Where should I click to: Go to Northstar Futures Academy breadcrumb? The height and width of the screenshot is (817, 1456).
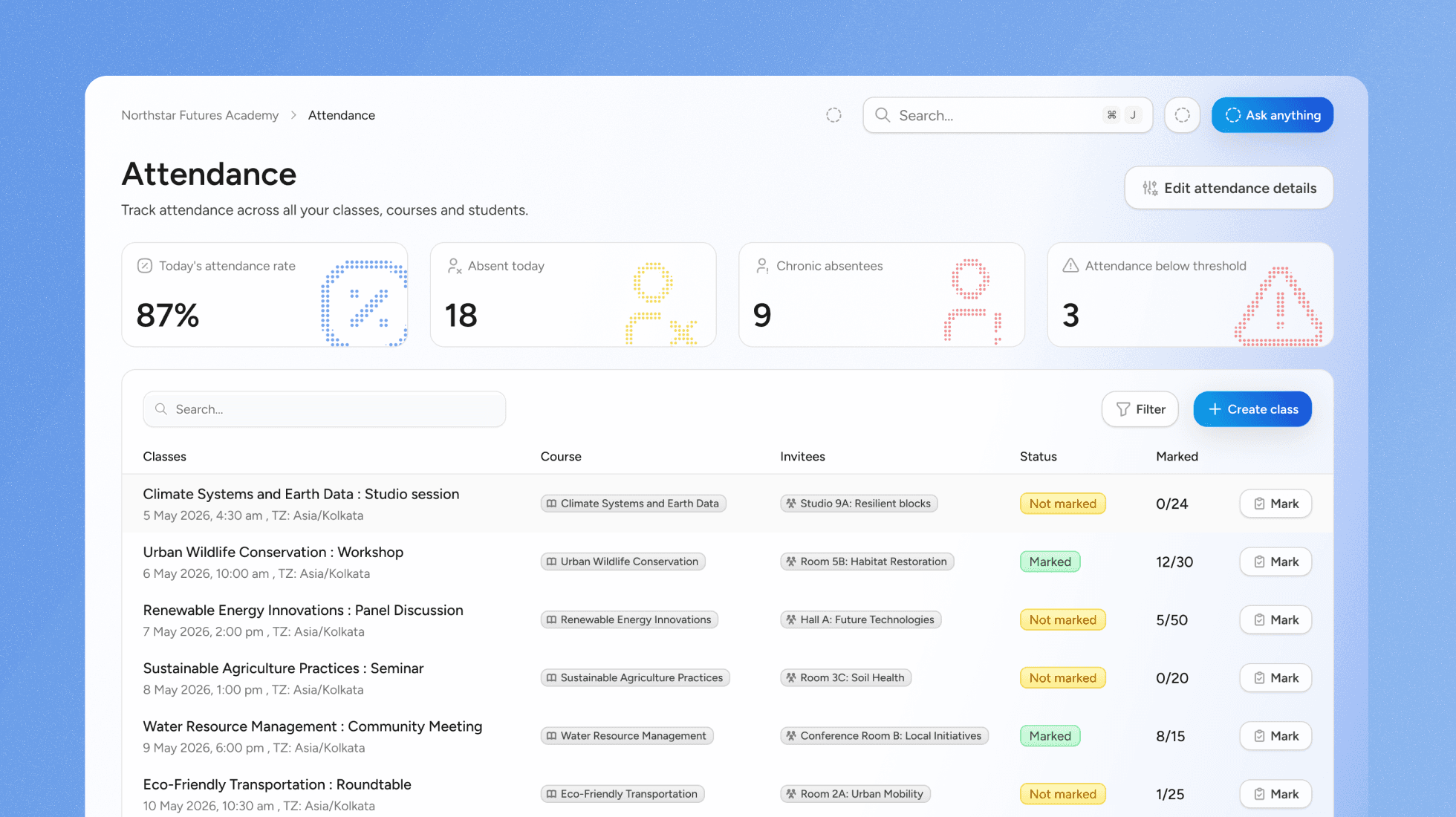[200, 115]
